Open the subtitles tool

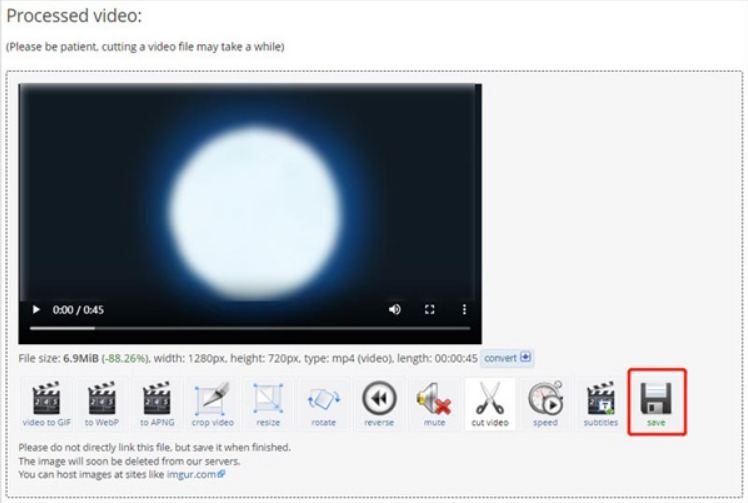pyautogui.click(x=601, y=404)
